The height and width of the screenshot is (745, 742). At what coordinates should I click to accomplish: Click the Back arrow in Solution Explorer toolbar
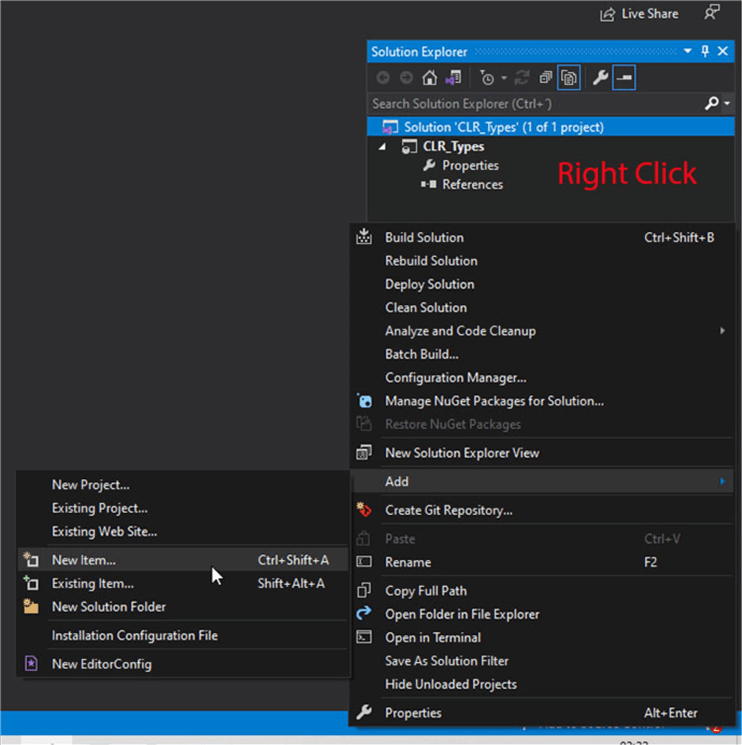pyautogui.click(x=383, y=78)
